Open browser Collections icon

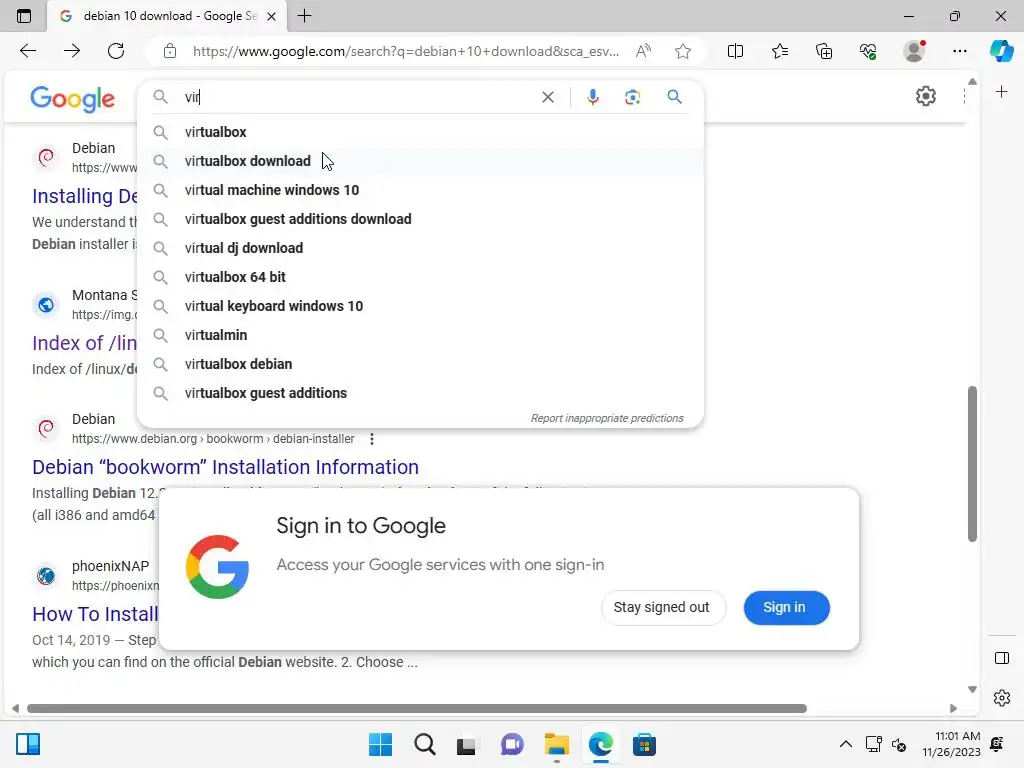(824, 51)
